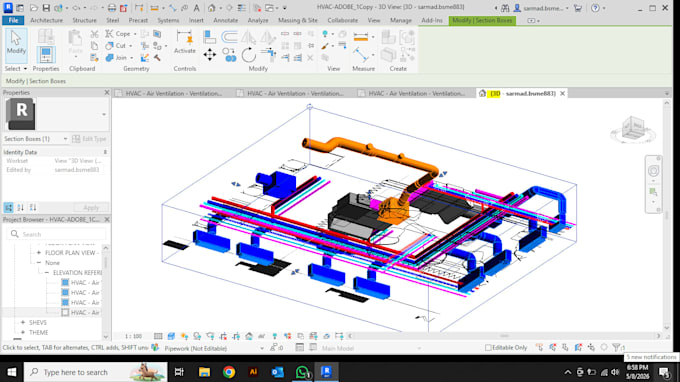Image resolution: width=680 pixels, height=382 pixels.
Task: Click the Visual Style cube icon in the view control bar
Action: click(171, 336)
